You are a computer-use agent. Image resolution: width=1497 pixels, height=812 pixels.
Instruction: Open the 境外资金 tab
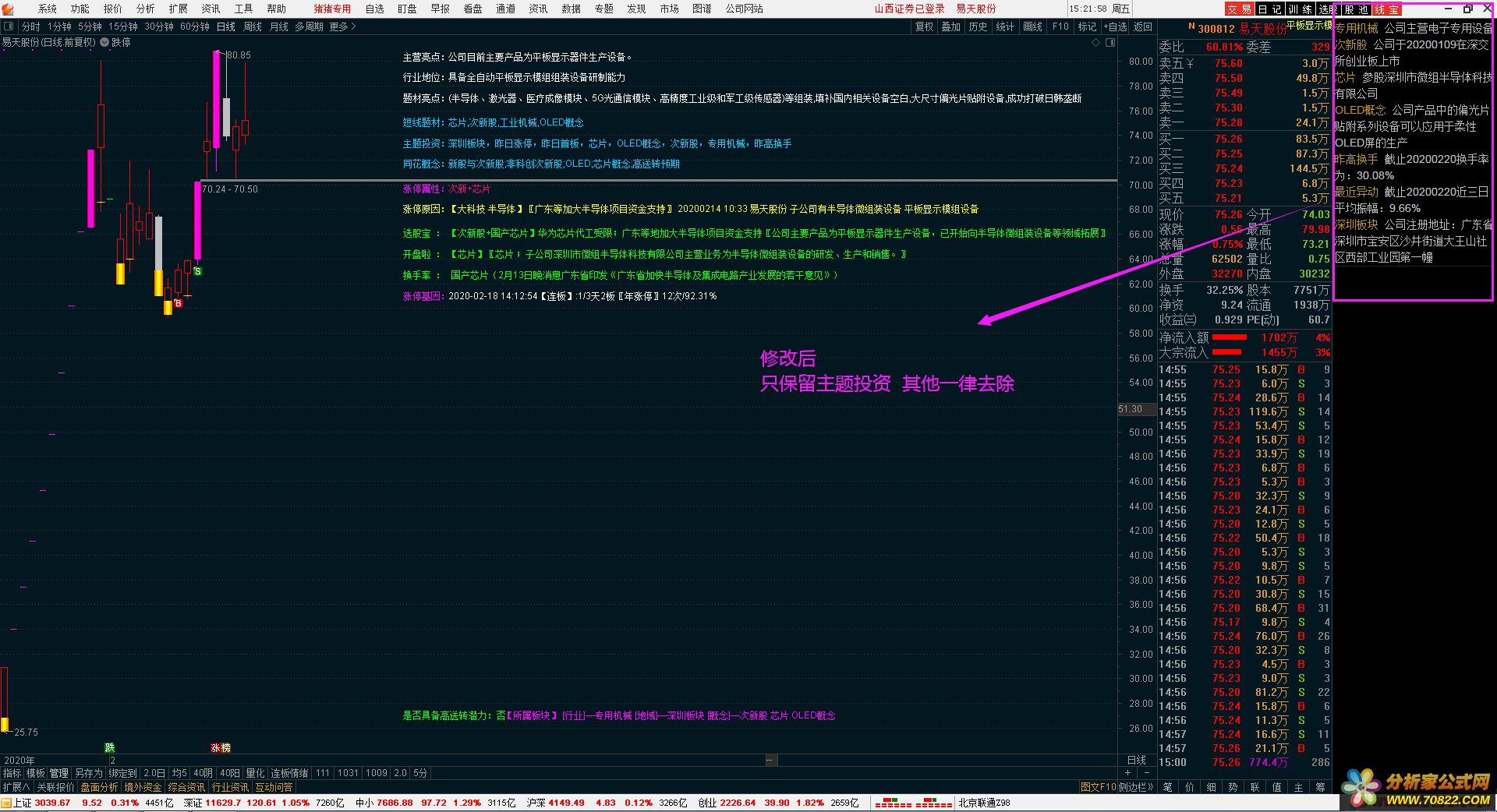point(143,787)
